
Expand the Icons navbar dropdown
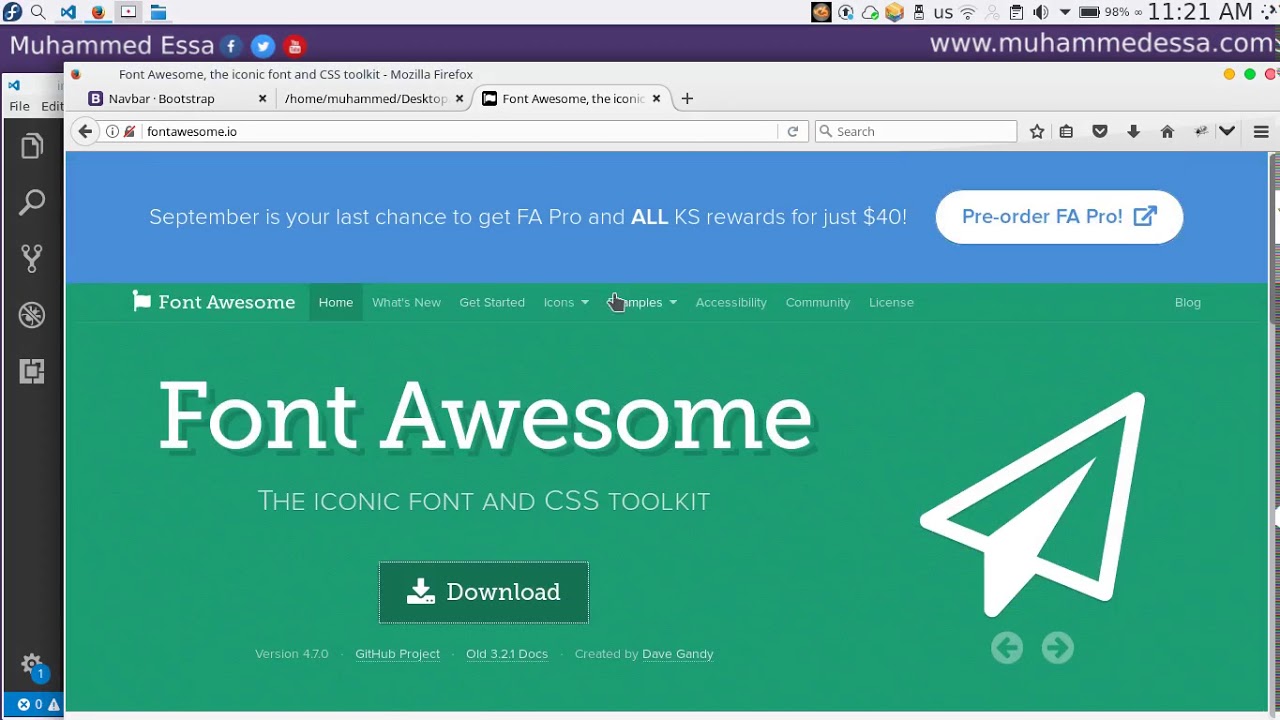tap(566, 302)
